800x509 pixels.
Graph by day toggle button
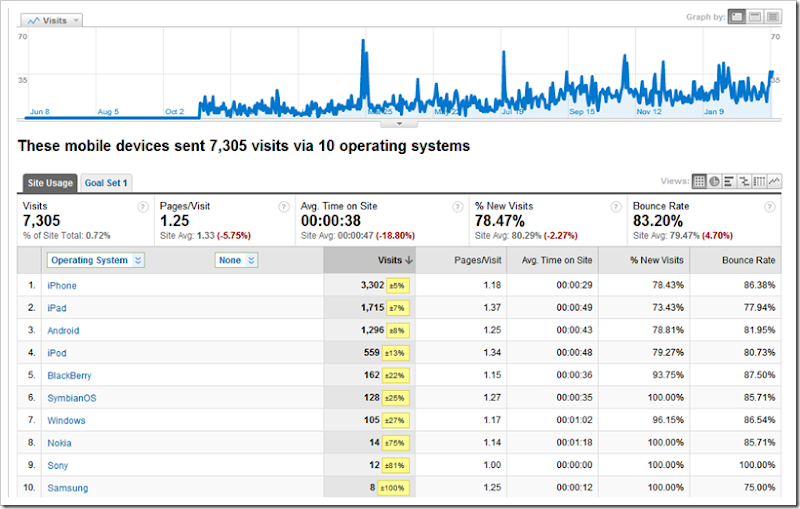737,17
